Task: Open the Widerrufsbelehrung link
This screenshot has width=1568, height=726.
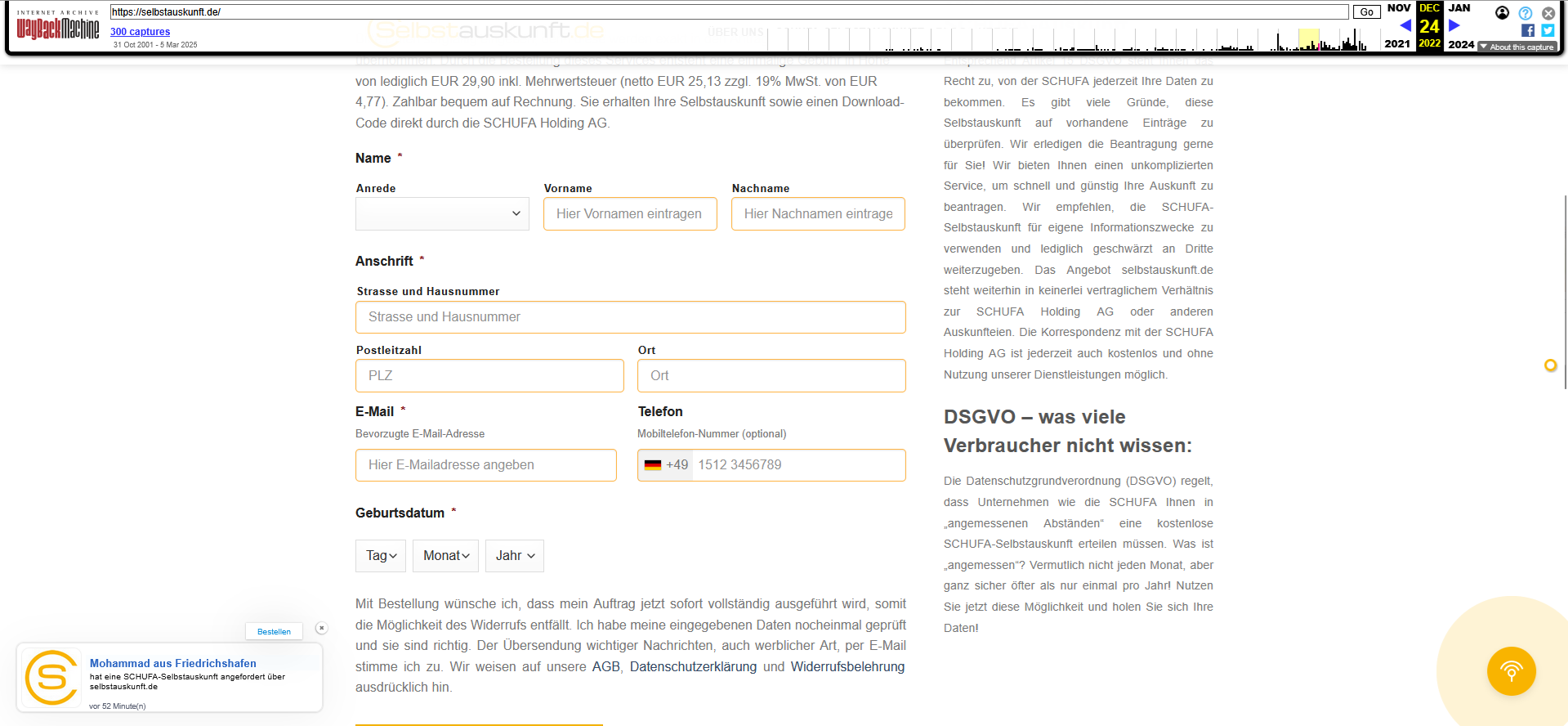Action: pos(847,667)
